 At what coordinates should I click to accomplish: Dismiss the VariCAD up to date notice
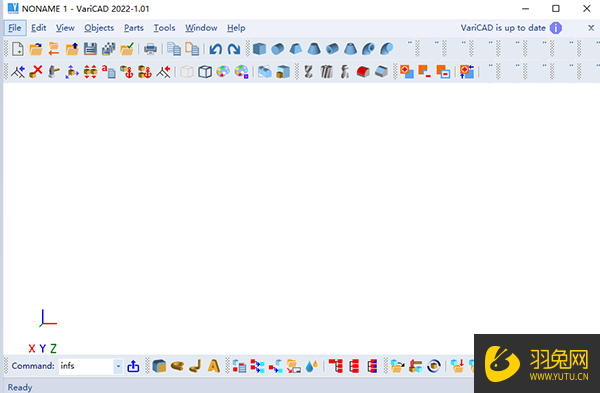(x=591, y=28)
